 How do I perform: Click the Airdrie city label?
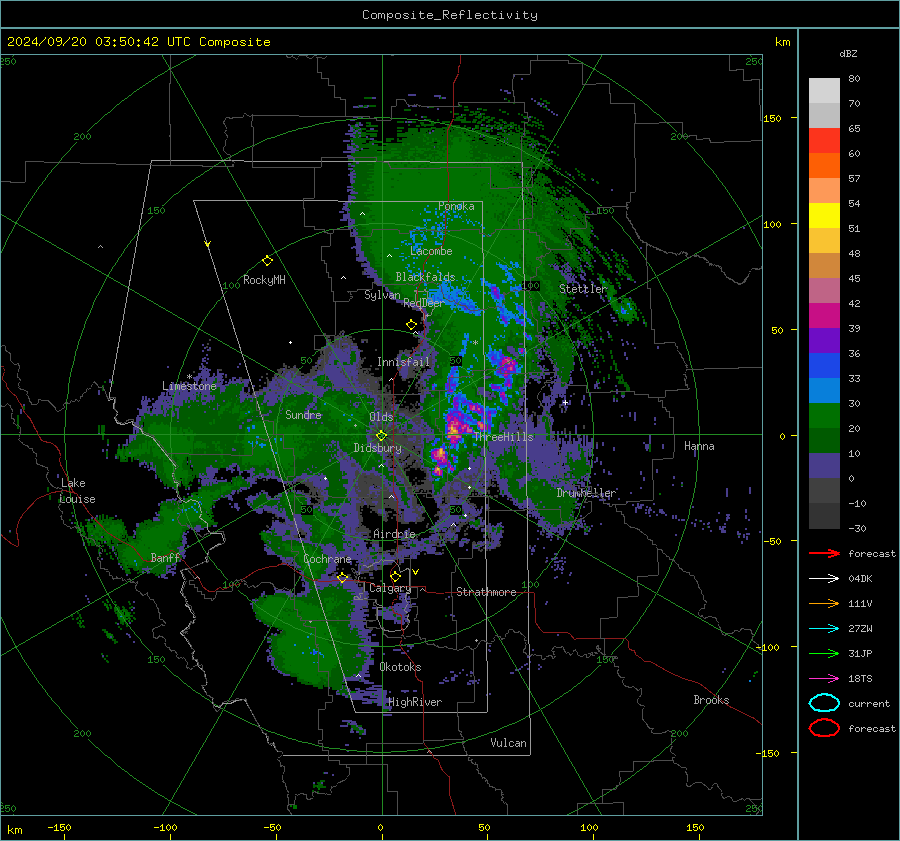coord(394,534)
